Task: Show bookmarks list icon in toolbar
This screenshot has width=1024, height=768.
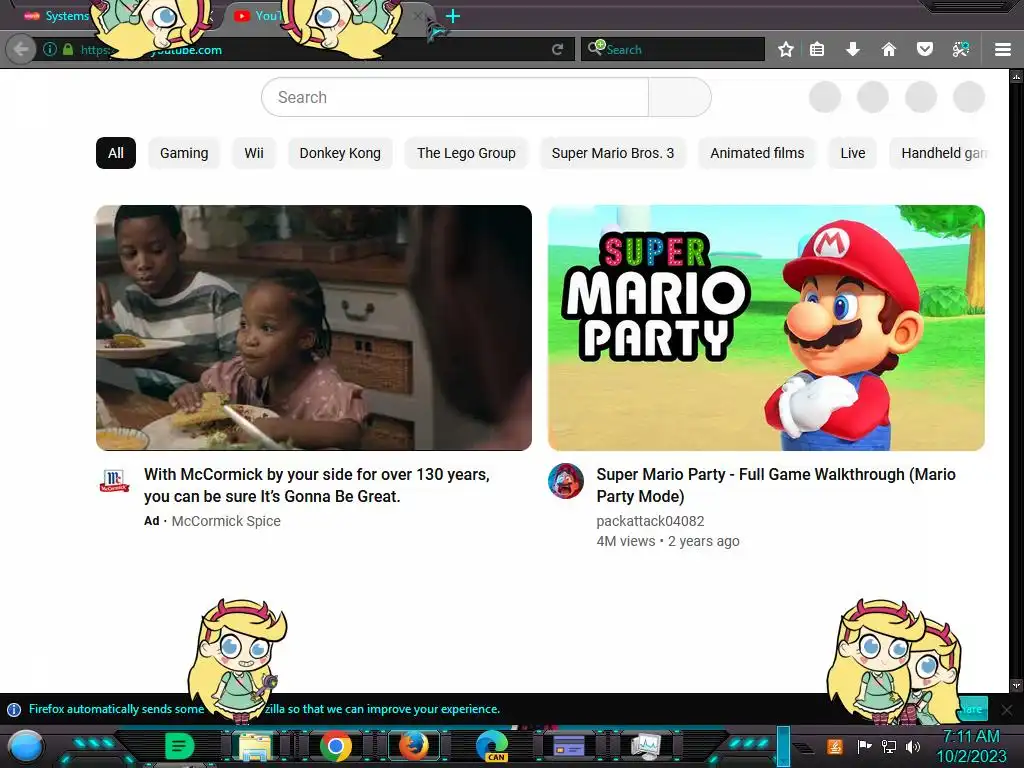Action: pos(817,49)
